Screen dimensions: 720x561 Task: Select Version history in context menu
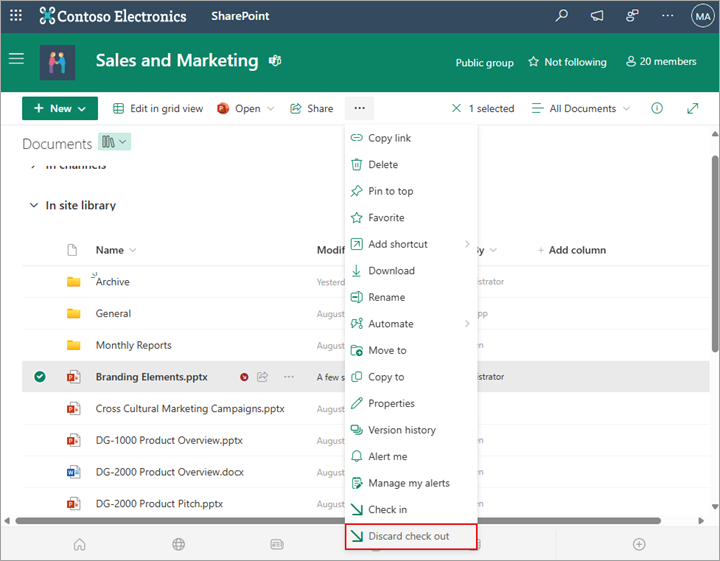click(401, 430)
